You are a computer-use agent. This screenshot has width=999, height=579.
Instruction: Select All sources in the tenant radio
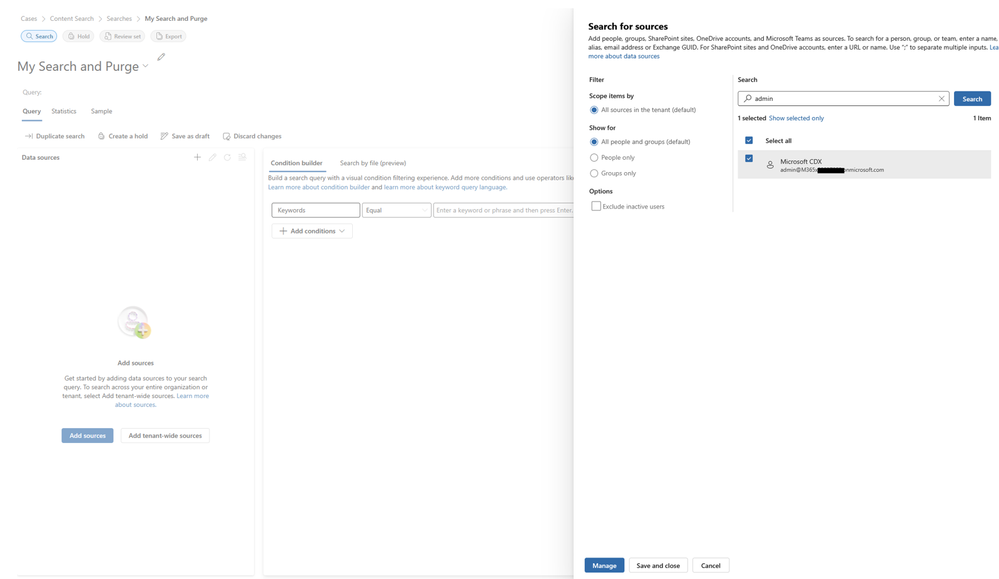click(x=594, y=110)
